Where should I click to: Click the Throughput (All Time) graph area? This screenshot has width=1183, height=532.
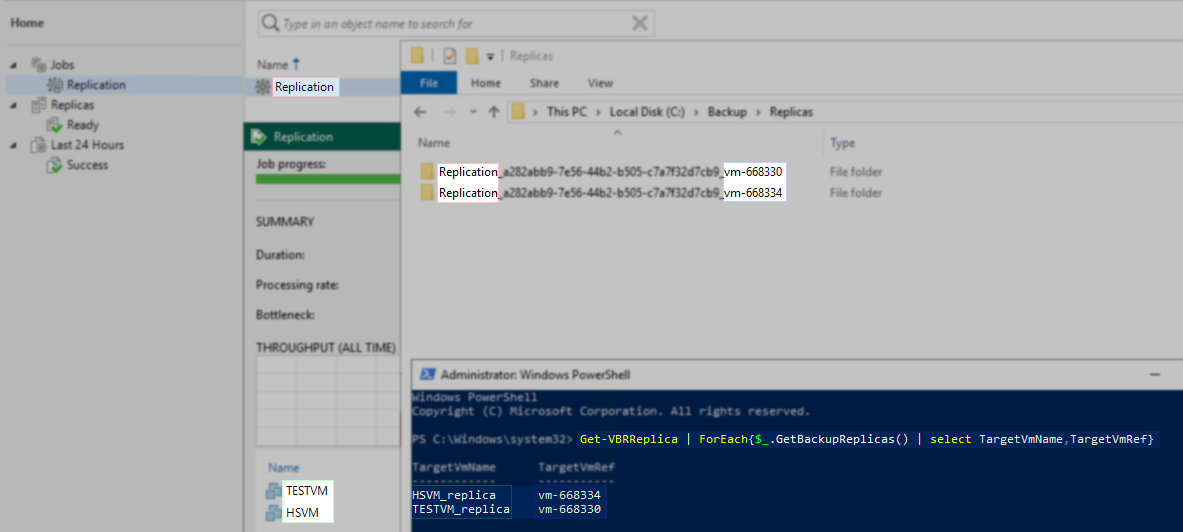point(327,401)
